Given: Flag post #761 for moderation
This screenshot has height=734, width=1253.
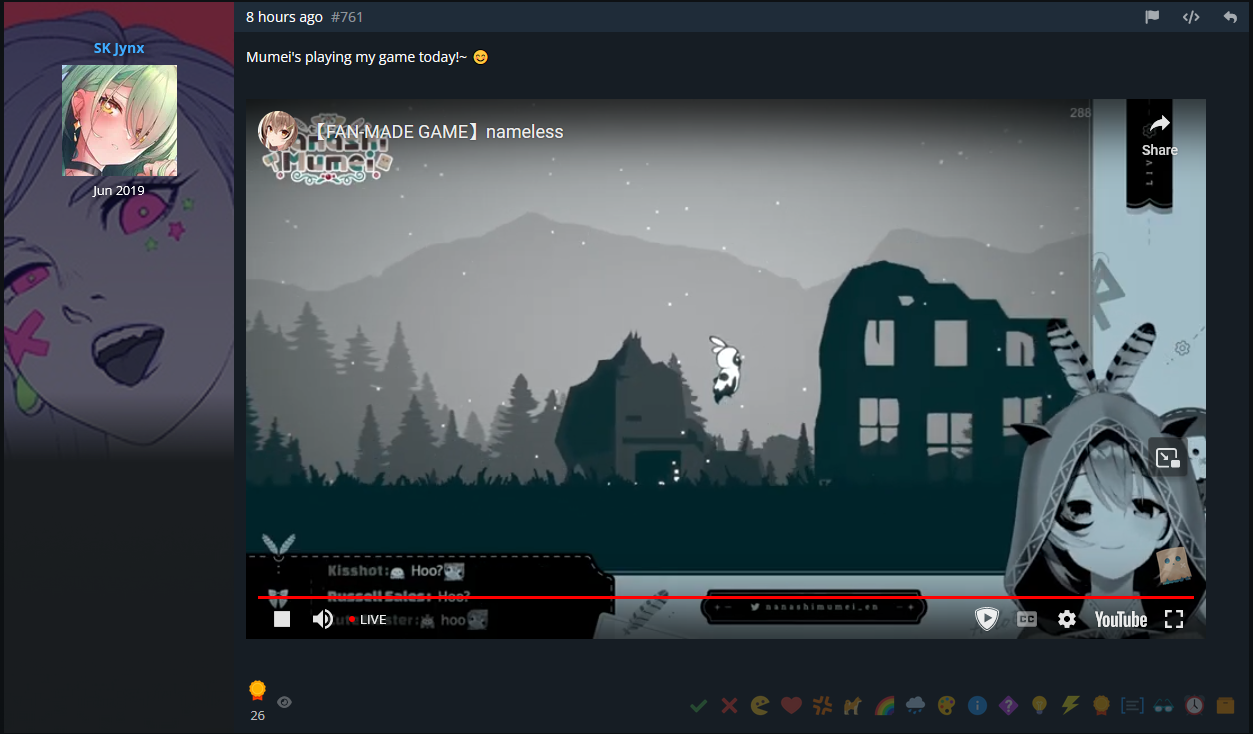Looking at the screenshot, I should (1152, 17).
